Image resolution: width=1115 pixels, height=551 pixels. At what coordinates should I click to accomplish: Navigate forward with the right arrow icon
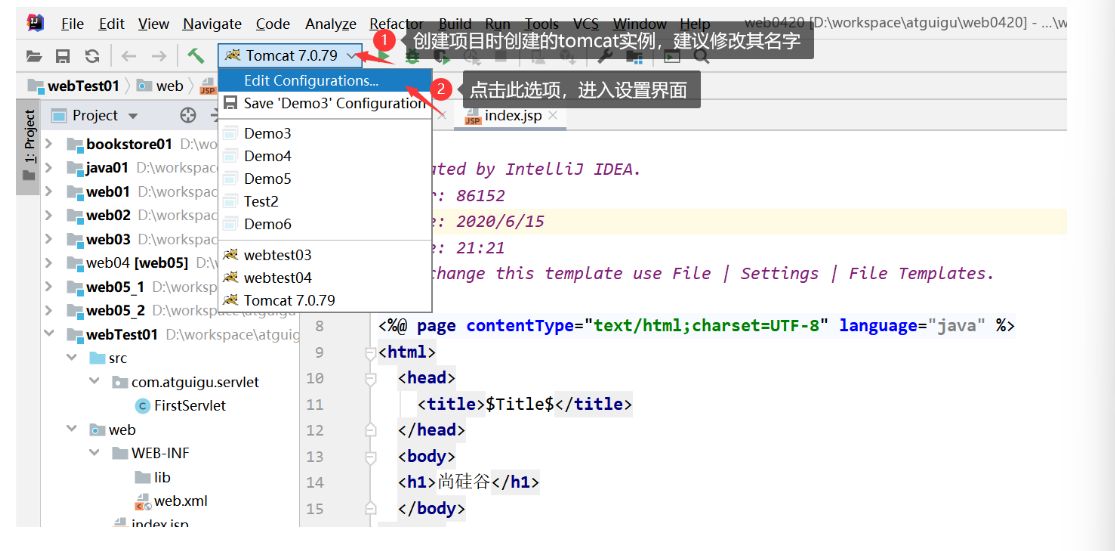[x=159, y=55]
